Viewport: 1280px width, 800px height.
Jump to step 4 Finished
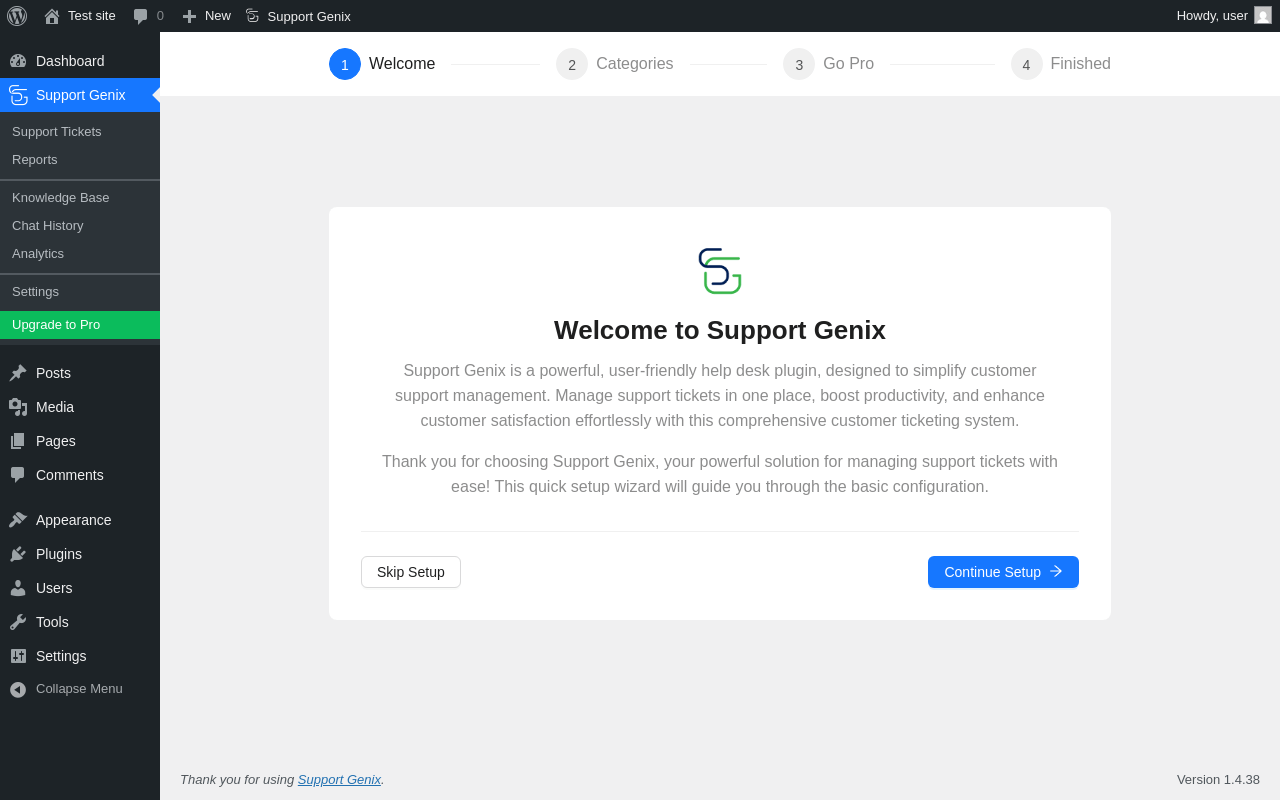coord(1061,64)
